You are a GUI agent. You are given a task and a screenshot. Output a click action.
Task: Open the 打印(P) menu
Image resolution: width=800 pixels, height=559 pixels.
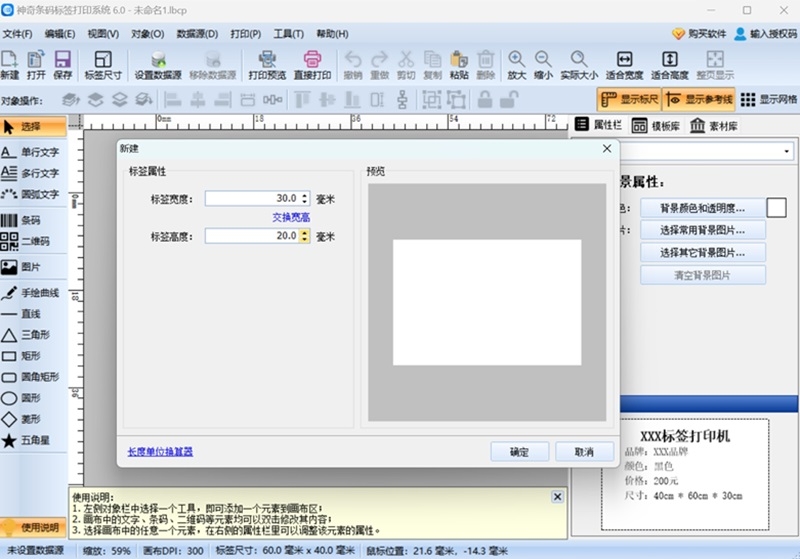[x=245, y=34]
